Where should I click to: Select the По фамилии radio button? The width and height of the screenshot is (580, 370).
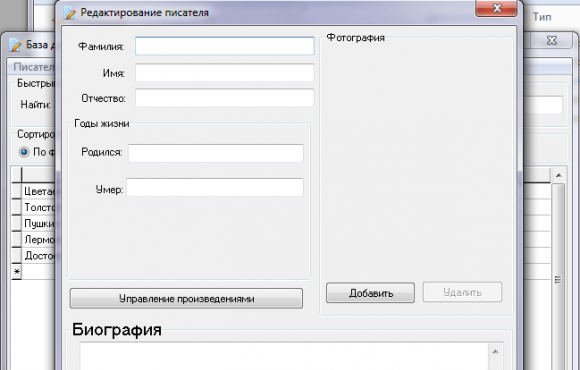(24, 152)
